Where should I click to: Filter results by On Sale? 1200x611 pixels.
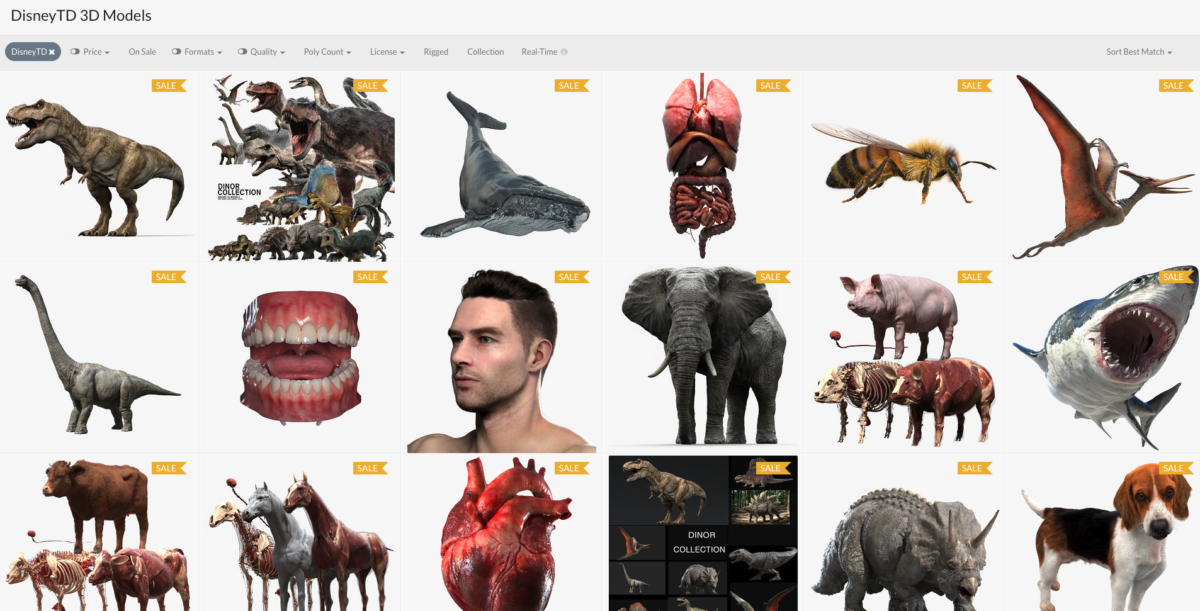[x=142, y=52]
